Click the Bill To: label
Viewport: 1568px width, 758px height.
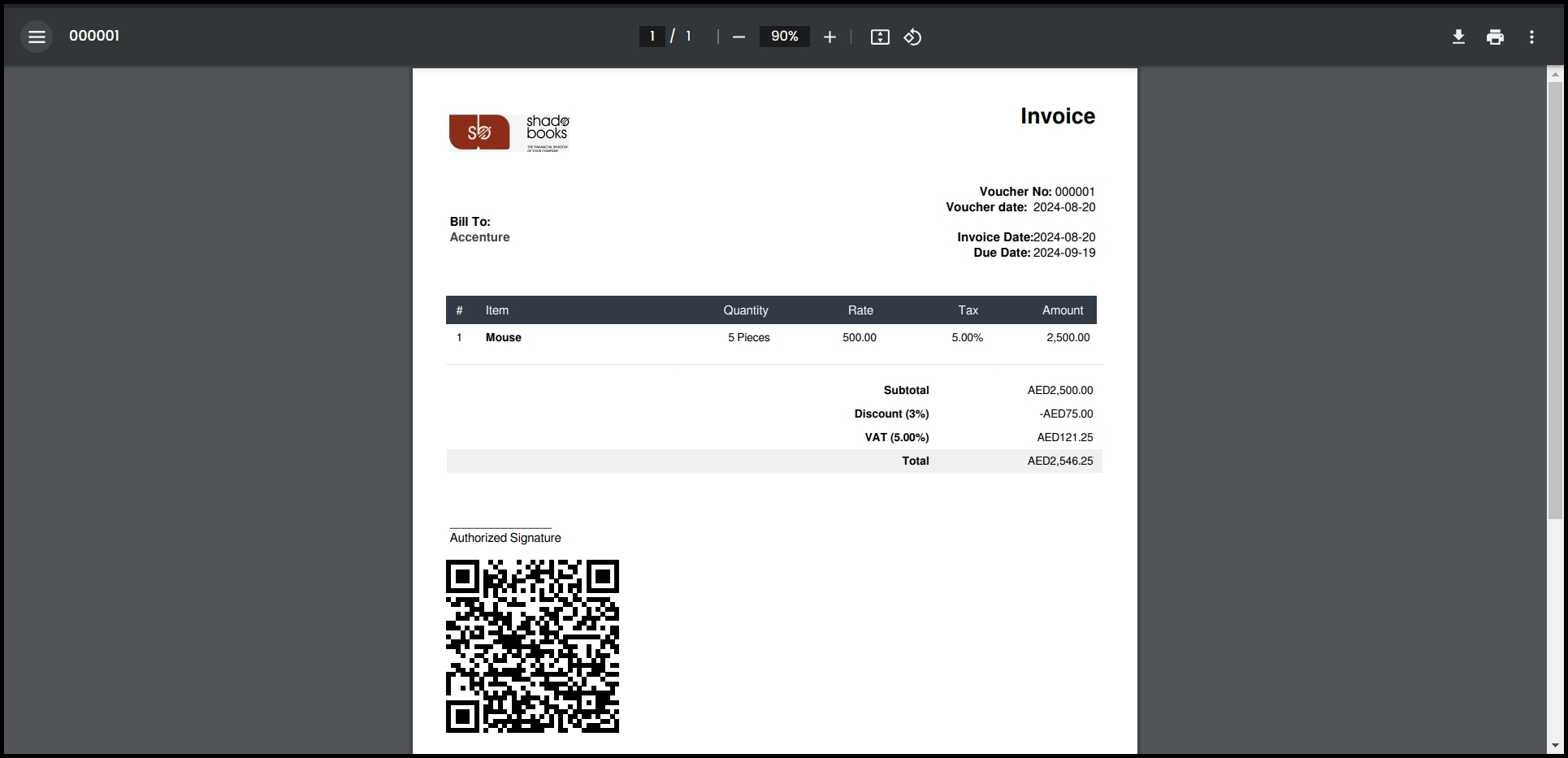click(x=470, y=222)
